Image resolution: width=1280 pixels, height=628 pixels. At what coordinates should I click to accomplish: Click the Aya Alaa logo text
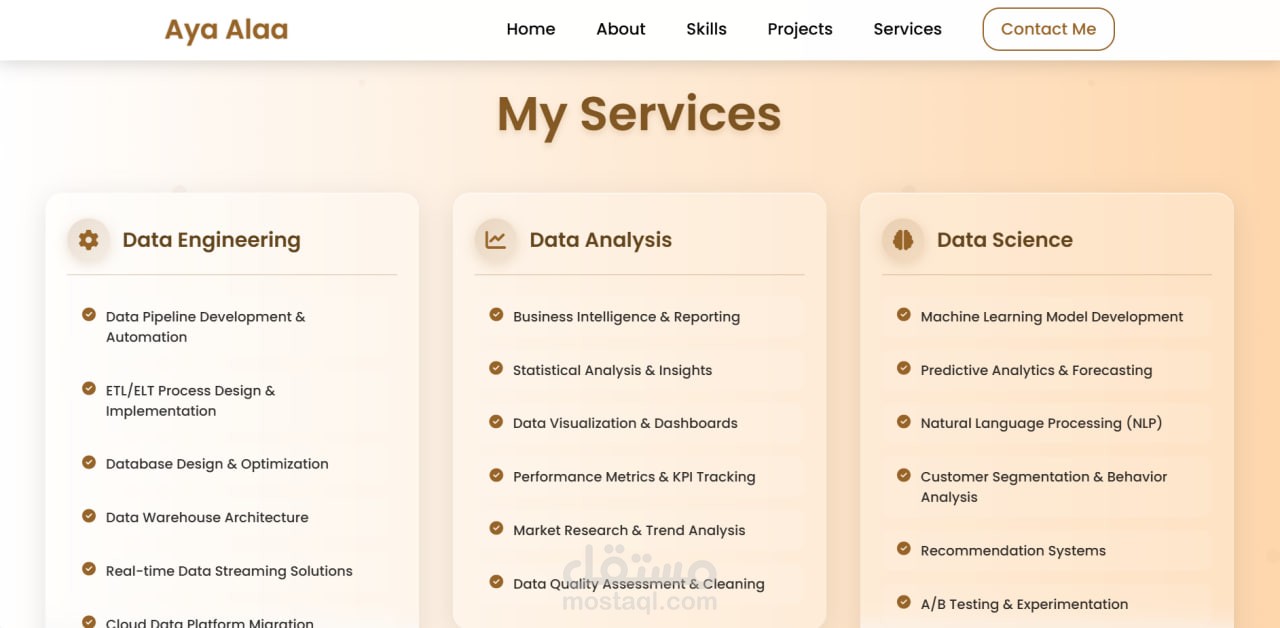tap(226, 30)
